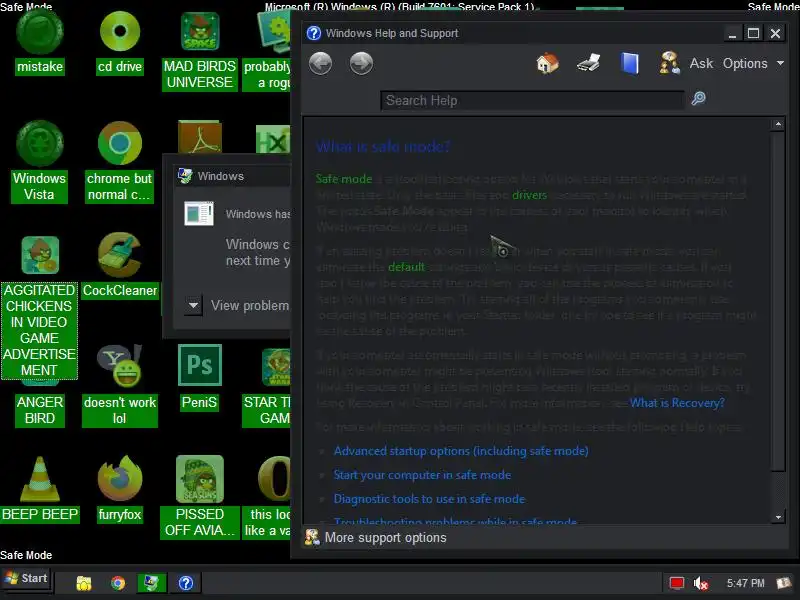Switch to Windows dialog taskbar button
This screenshot has height=600, width=800.
click(x=152, y=583)
